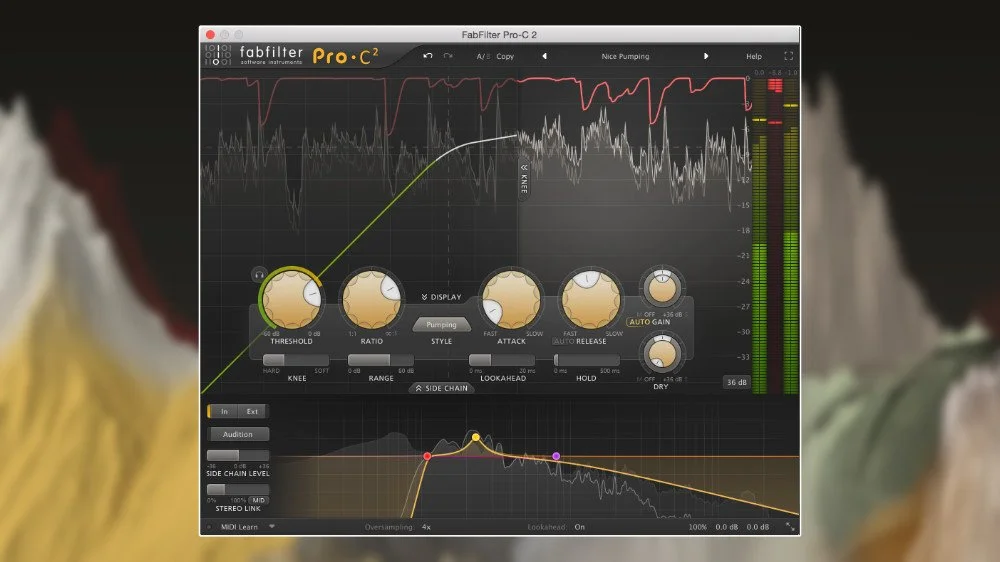Click the MIDI indicator dot icon
This screenshot has width=1000, height=562.
pyautogui.click(x=209, y=527)
